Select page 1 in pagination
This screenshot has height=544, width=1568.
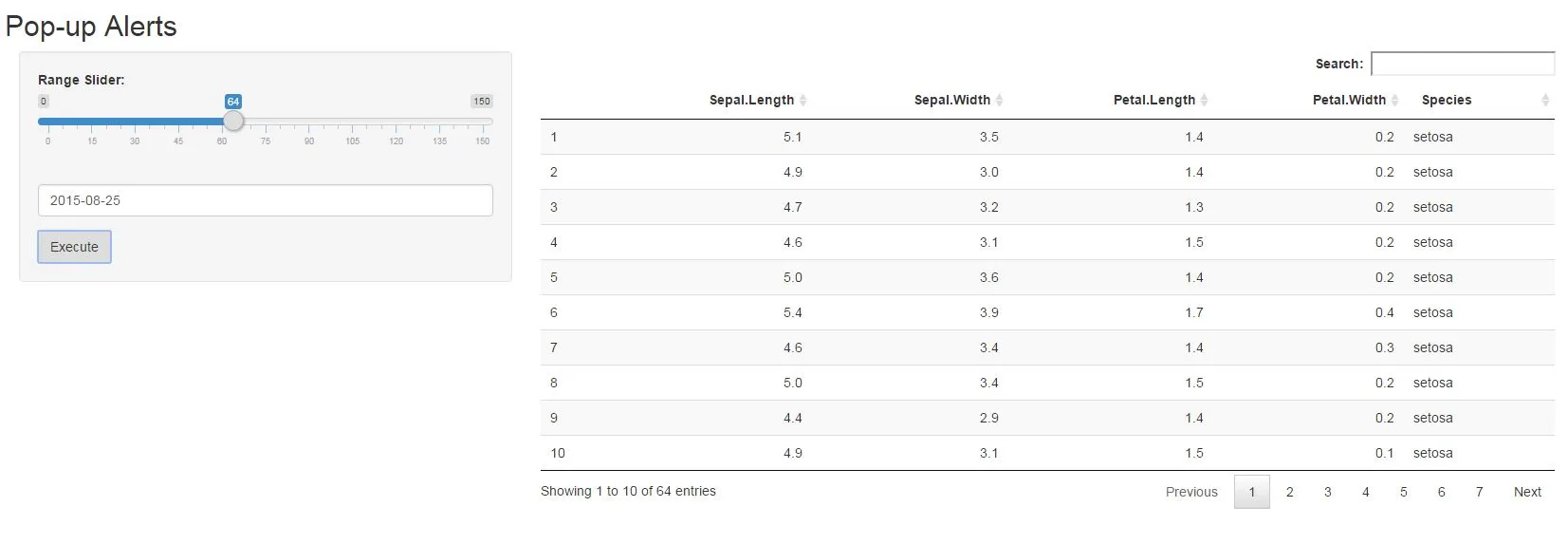[1251, 492]
